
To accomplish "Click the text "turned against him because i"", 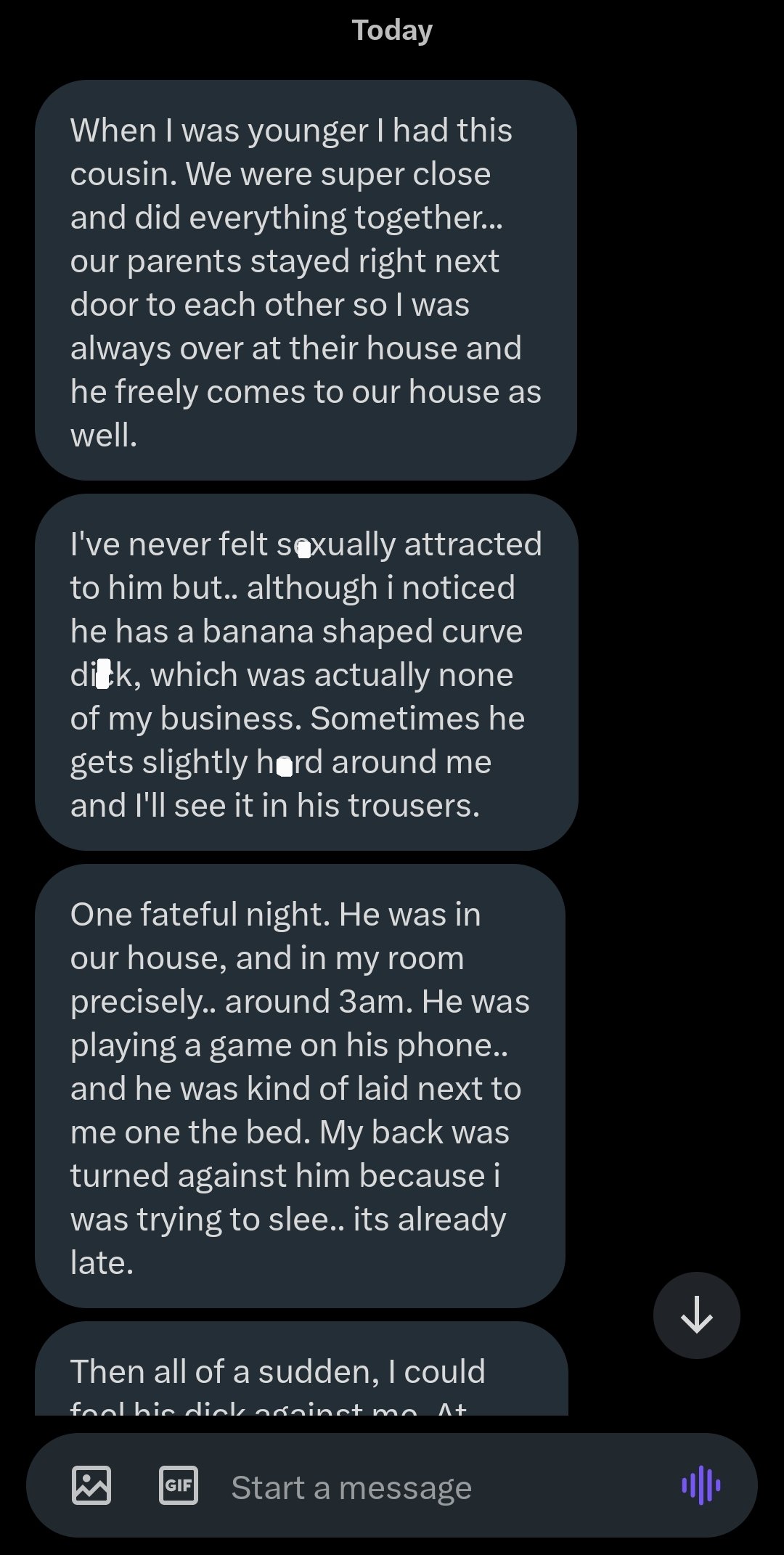I will click(x=285, y=1176).
